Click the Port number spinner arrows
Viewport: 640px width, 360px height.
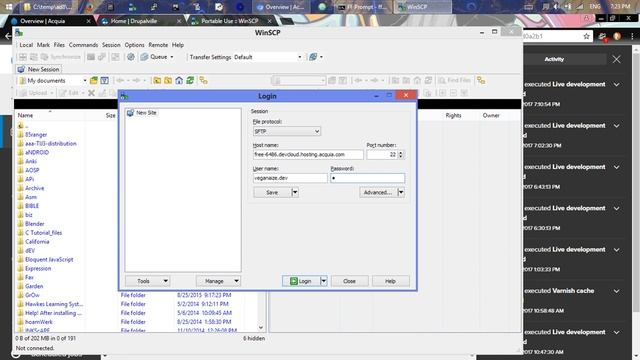pos(401,155)
